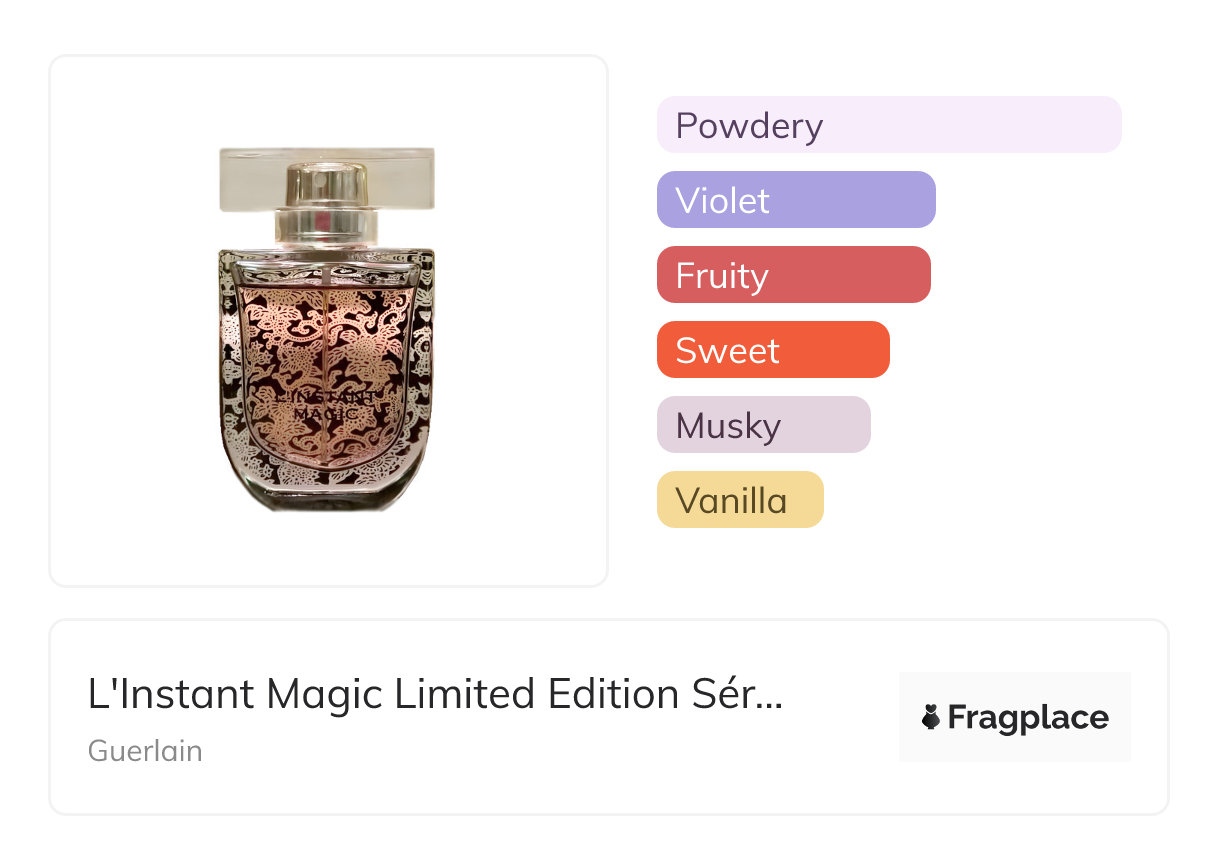Screen dimensions: 1218x864
Task: Open the perfume bottle product image
Action: coord(327,330)
